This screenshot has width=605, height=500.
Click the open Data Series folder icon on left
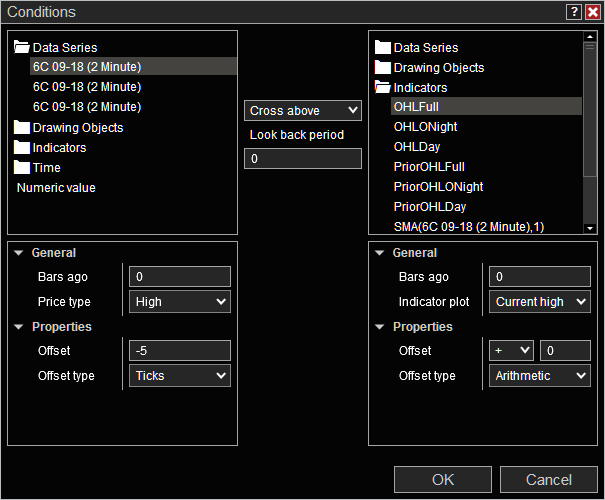click(22, 47)
